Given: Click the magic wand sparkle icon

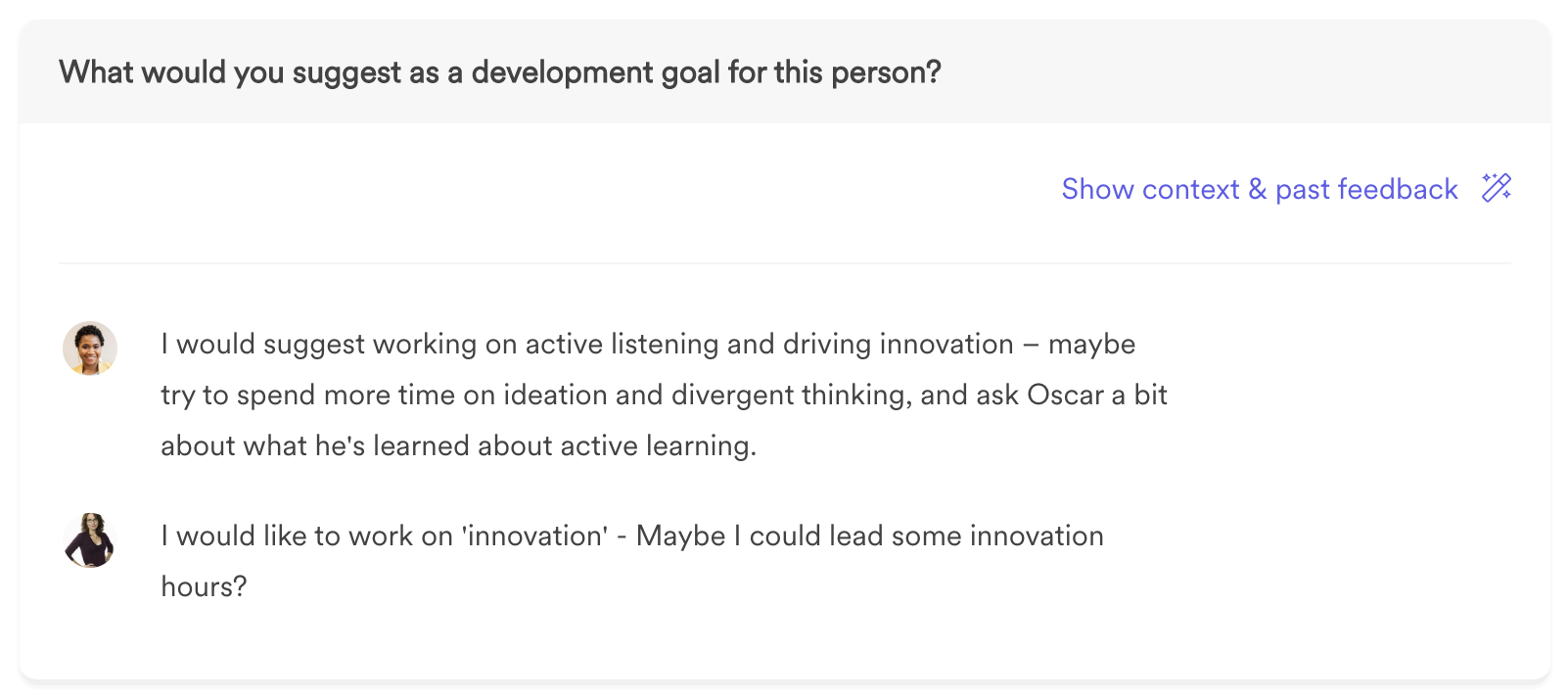Looking at the screenshot, I should tap(1497, 187).
